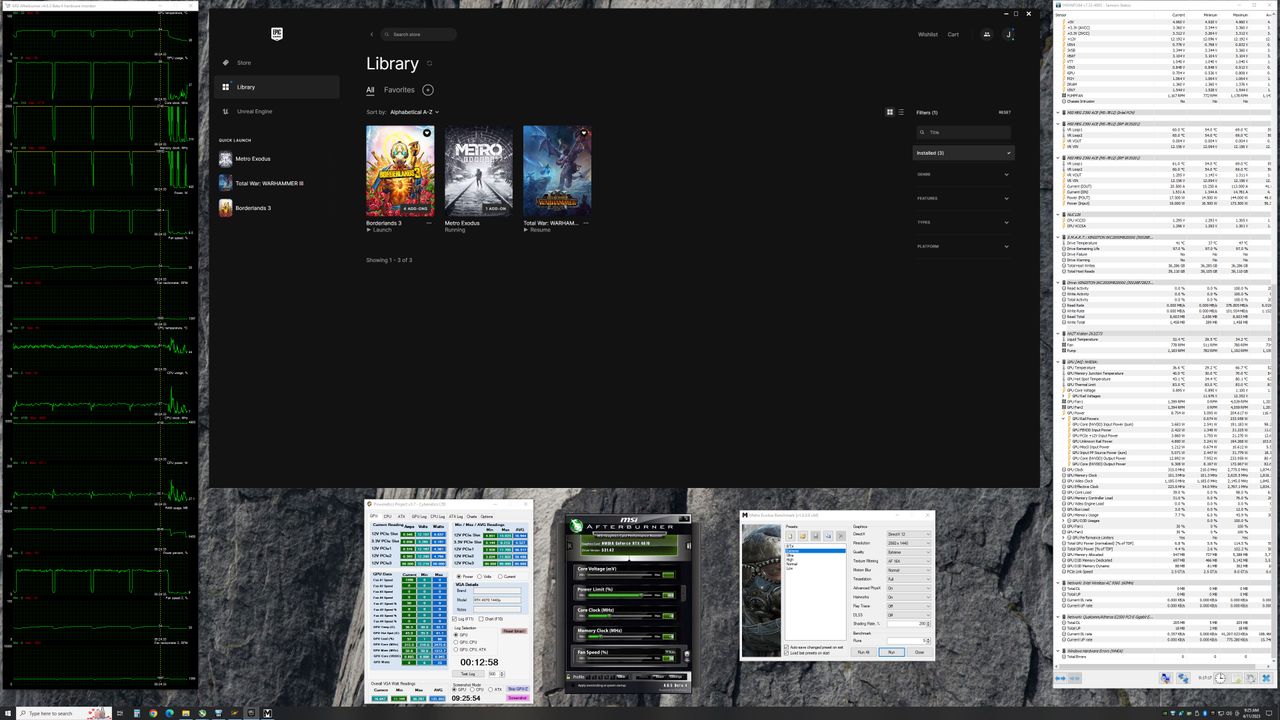Open the Charts tab in Powenetics
Image resolution: width=1280 pixels, height=720 pixels.
click(472, 516)
